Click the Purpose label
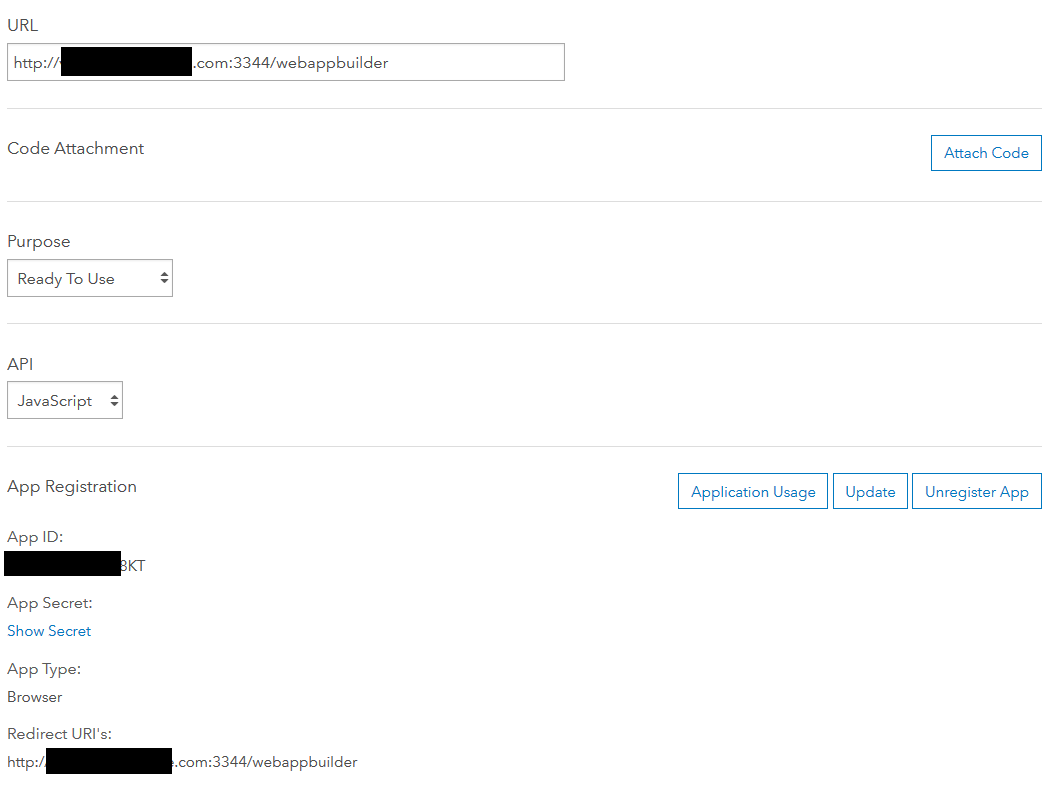Screen dimensions: 1050x787 [x=39, y=242]
